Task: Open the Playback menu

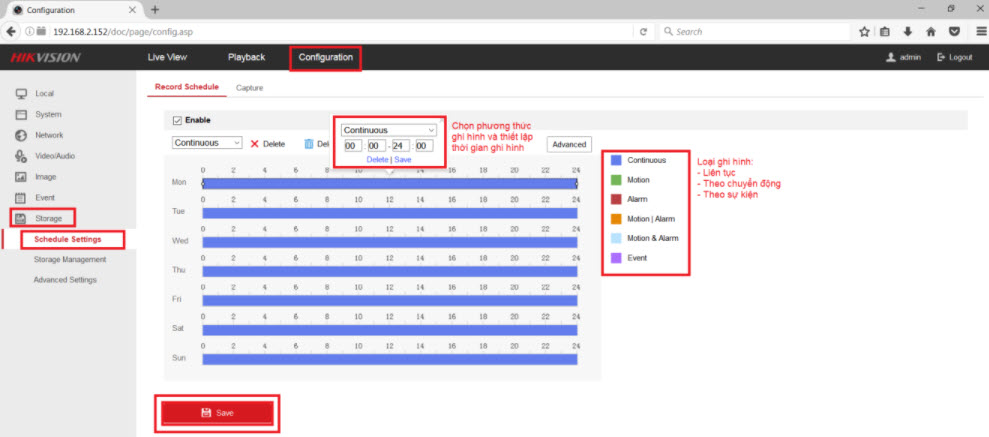Action: (x=246, y=57)
